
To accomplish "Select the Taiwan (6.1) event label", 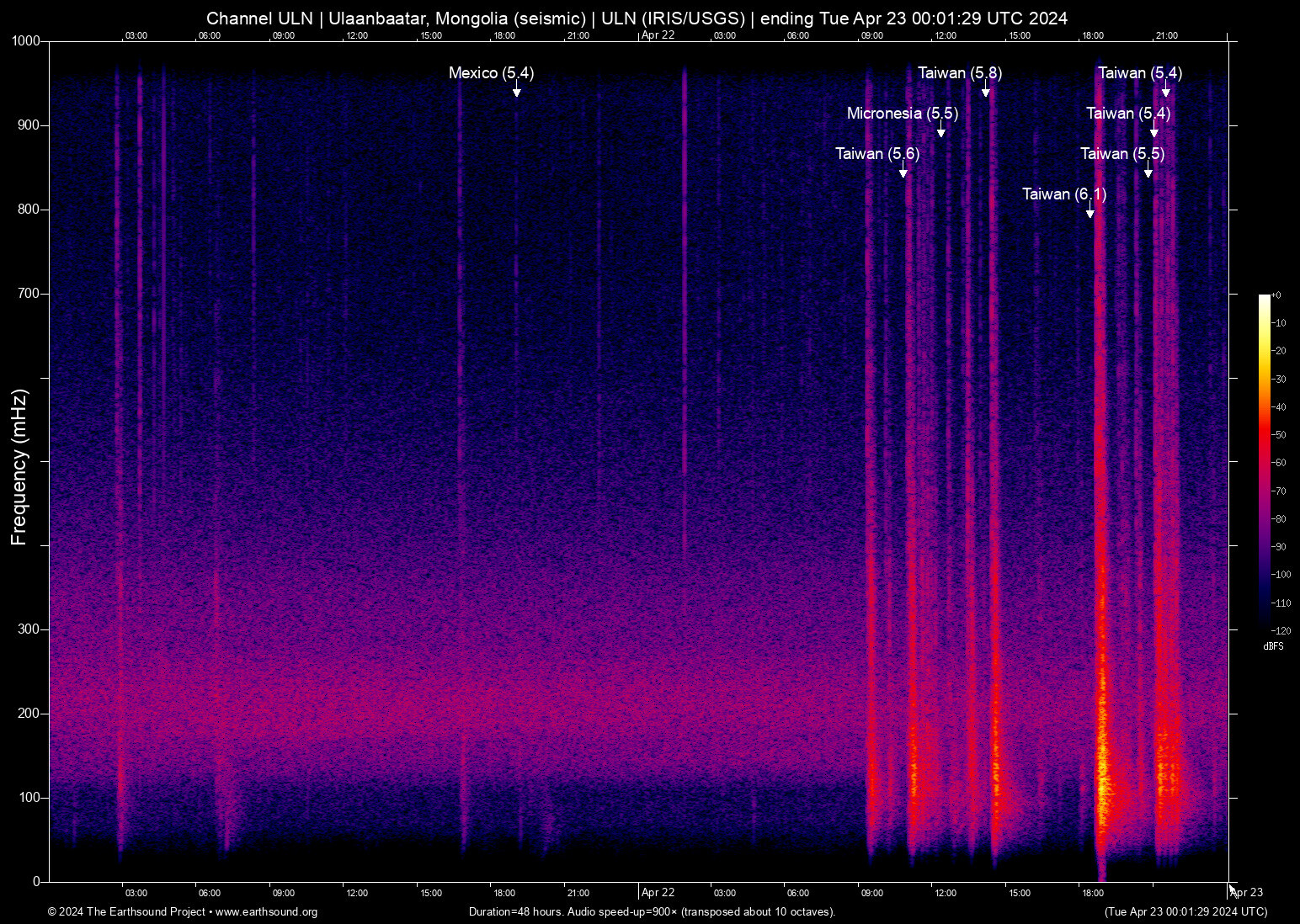I will pyautogui.click(x=1063, y=194).
